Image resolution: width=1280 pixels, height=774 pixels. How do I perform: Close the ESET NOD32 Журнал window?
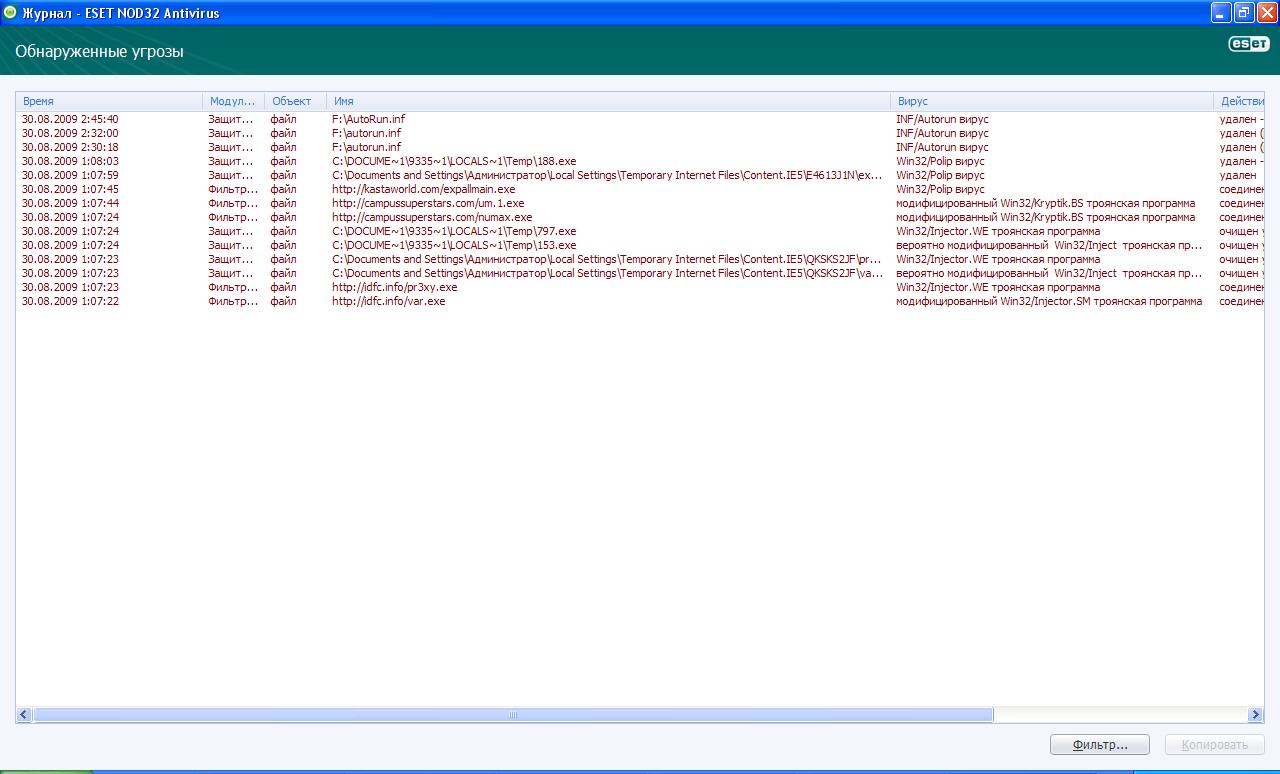point(1267,13)
